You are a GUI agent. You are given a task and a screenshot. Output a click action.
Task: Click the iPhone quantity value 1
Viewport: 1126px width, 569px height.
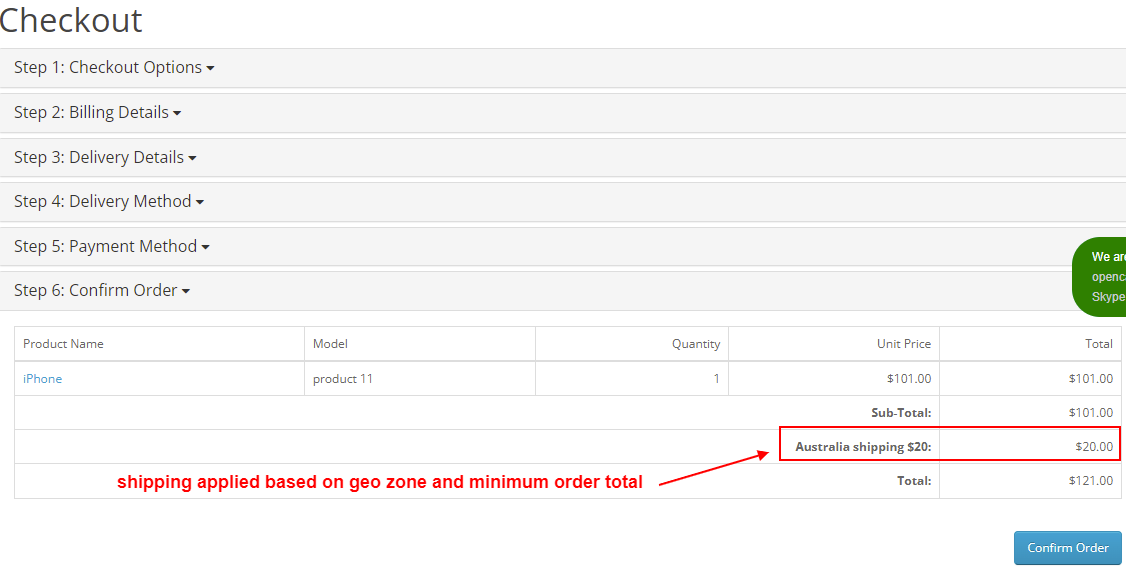tap(716, 379)
